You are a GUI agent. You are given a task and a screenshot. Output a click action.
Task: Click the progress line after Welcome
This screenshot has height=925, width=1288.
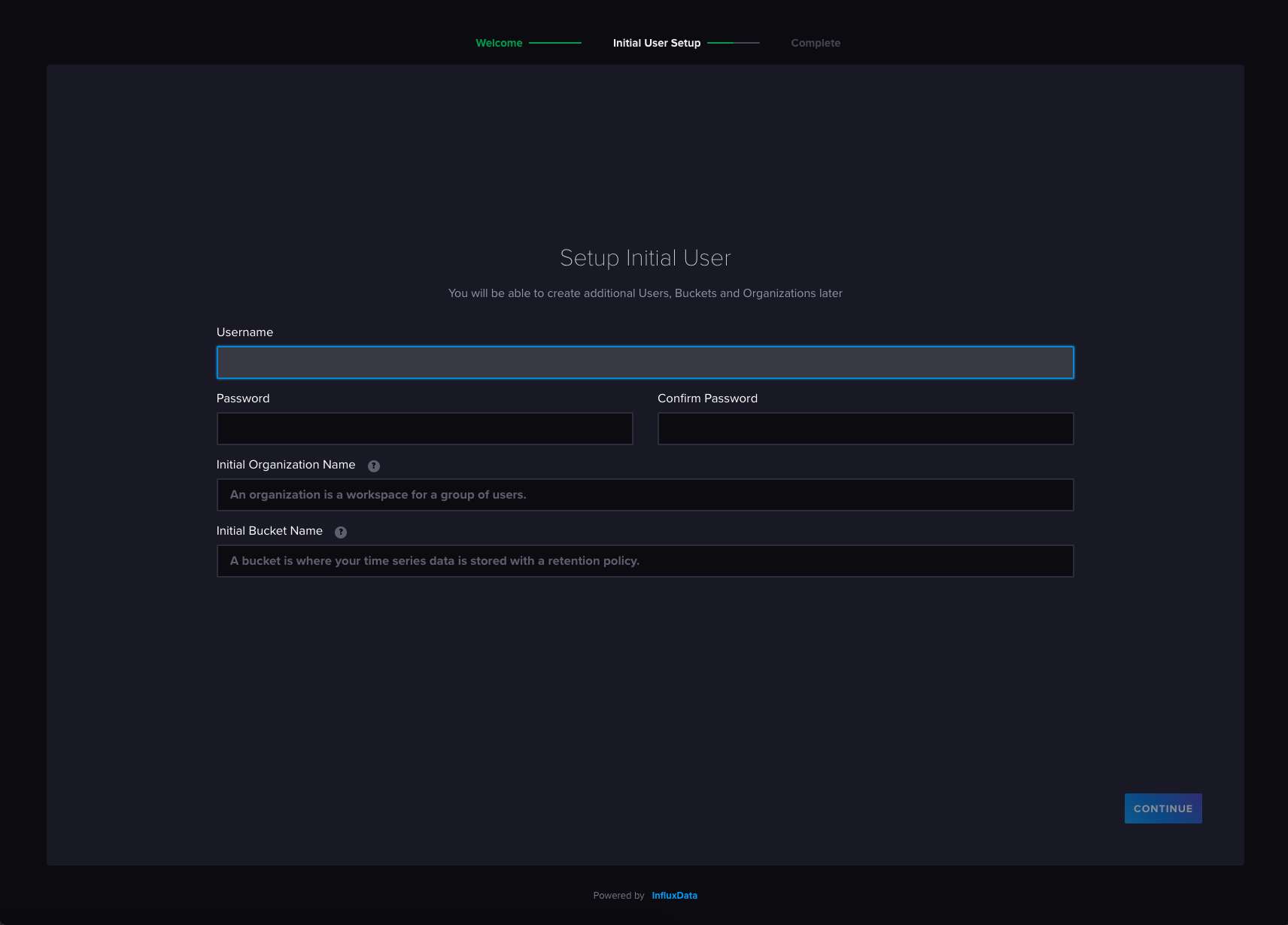pos(555,43)
